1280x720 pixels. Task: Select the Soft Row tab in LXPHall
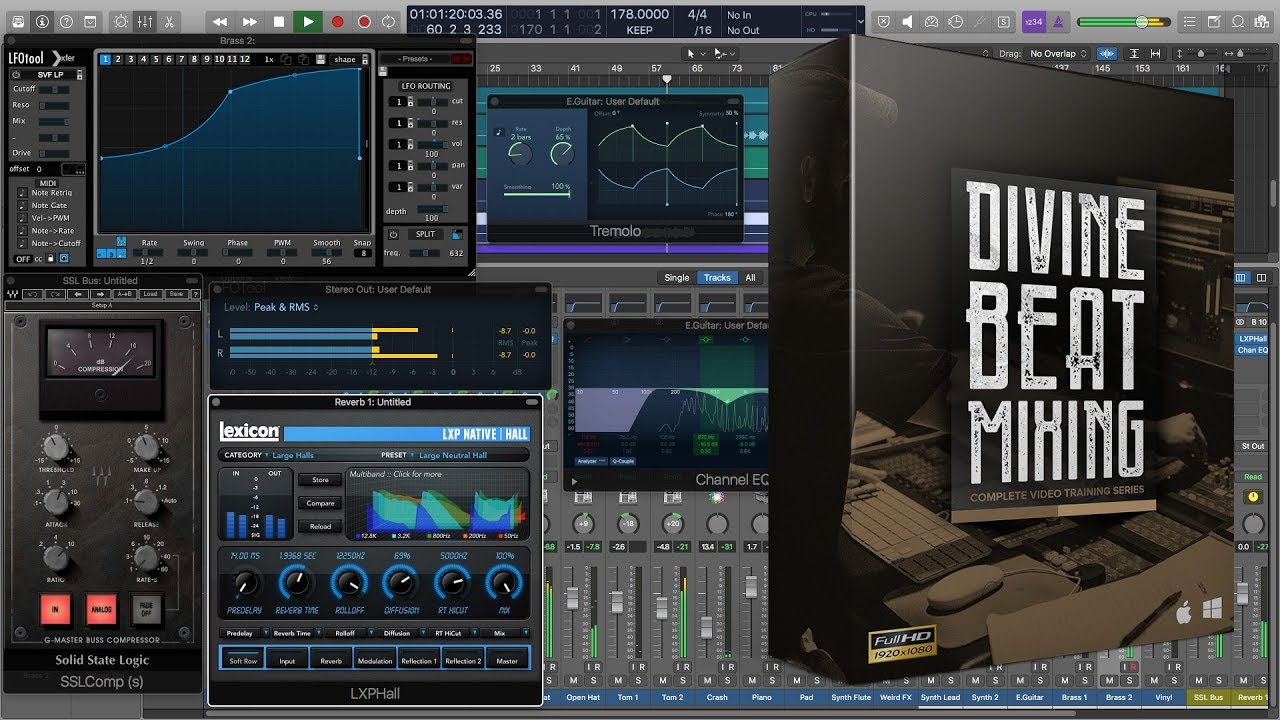pyautogui.click(x=243, y=660)
